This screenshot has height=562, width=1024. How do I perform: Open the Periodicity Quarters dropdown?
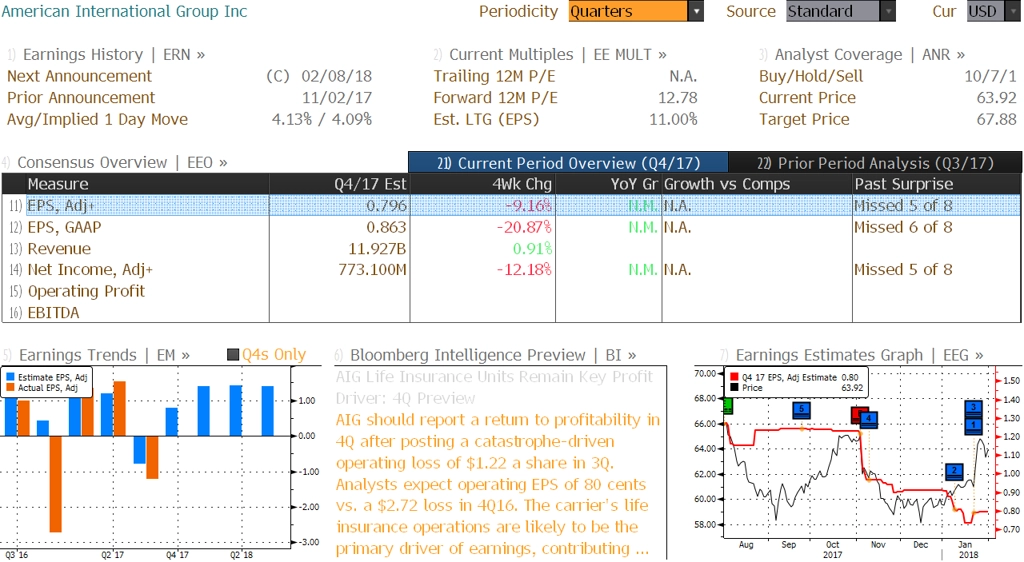pyautogui.click(x=635, y=11)
